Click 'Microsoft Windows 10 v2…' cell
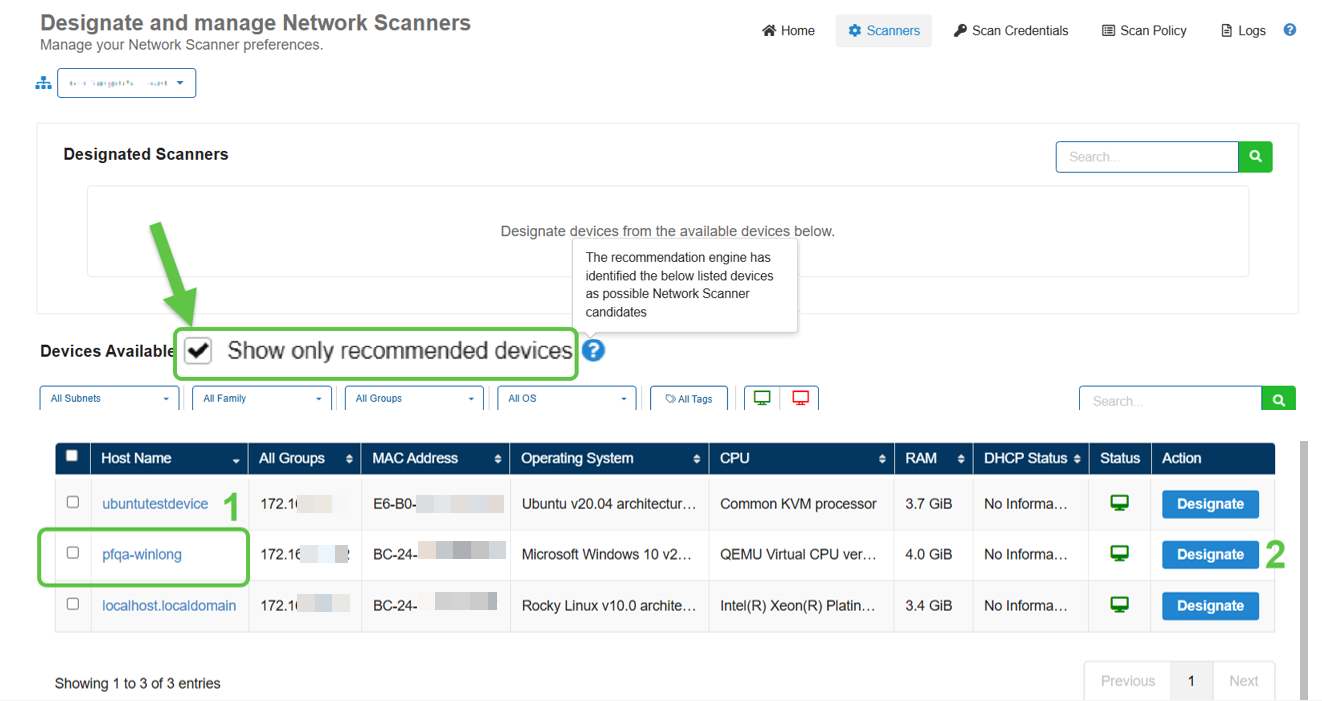Screen dimensions: 1322x701 click(607, 554)
